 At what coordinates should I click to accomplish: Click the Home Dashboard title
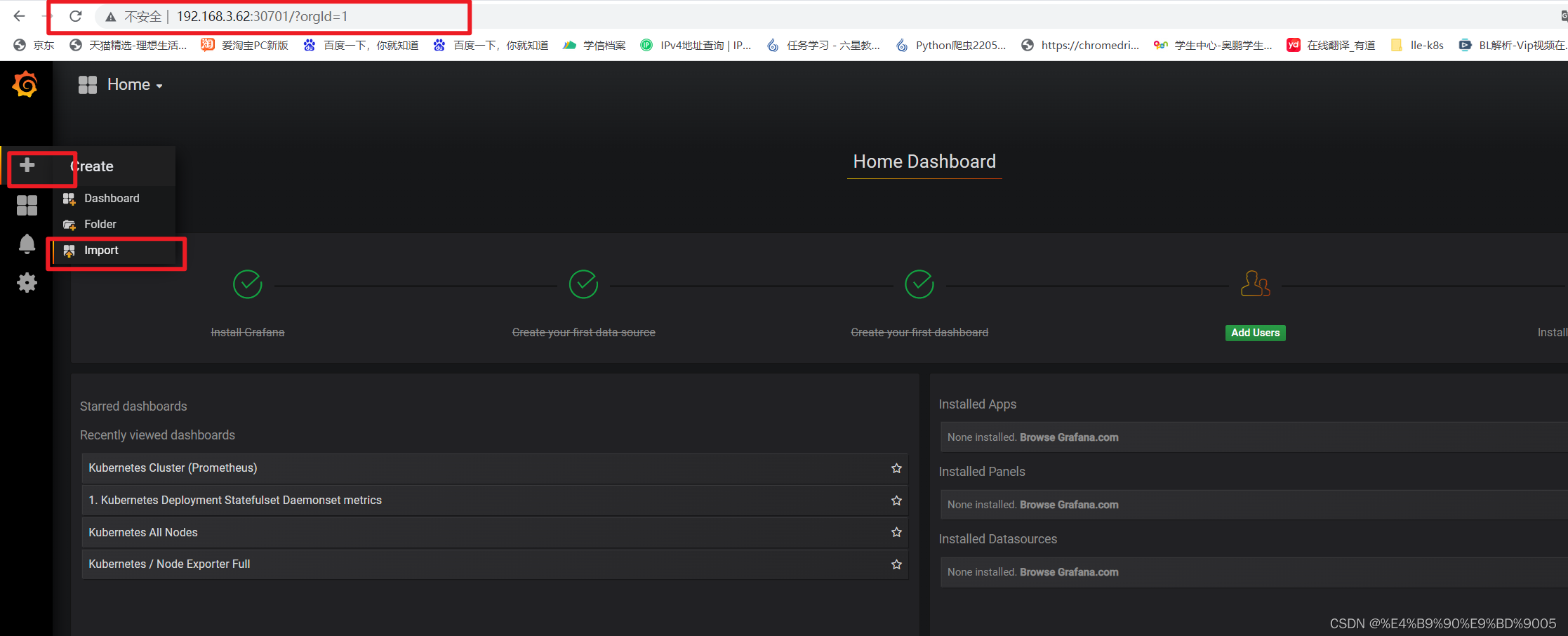pyautogui.click(x=924, y=161)
